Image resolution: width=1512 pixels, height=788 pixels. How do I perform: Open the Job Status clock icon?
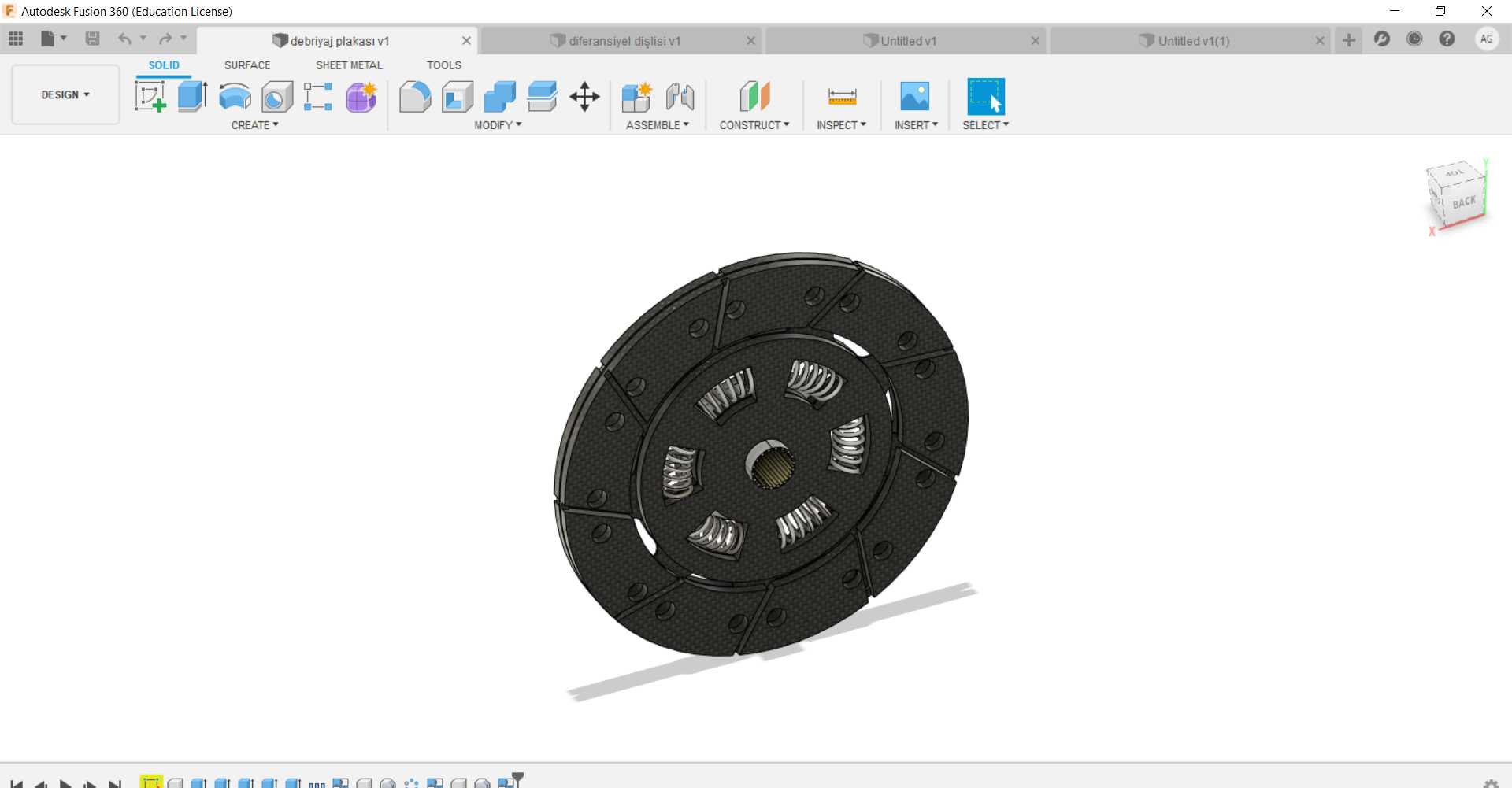[1414, 39]
